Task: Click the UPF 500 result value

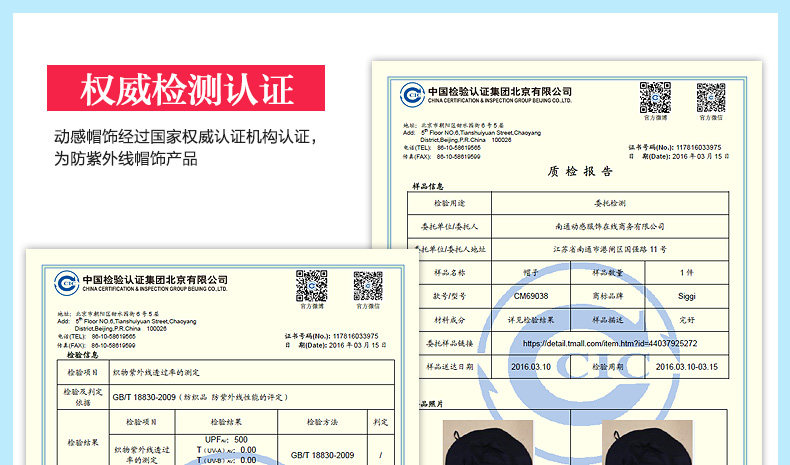Action: pos(226,440)
